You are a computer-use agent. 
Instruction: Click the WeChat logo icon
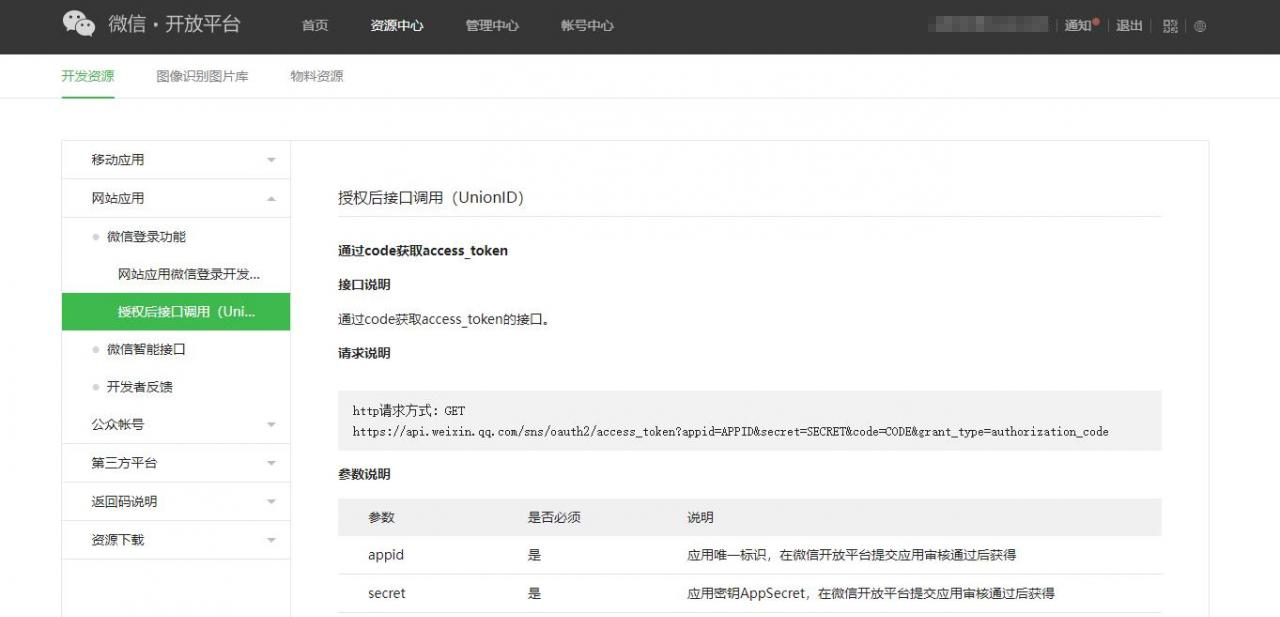click(x=79, y=24)
